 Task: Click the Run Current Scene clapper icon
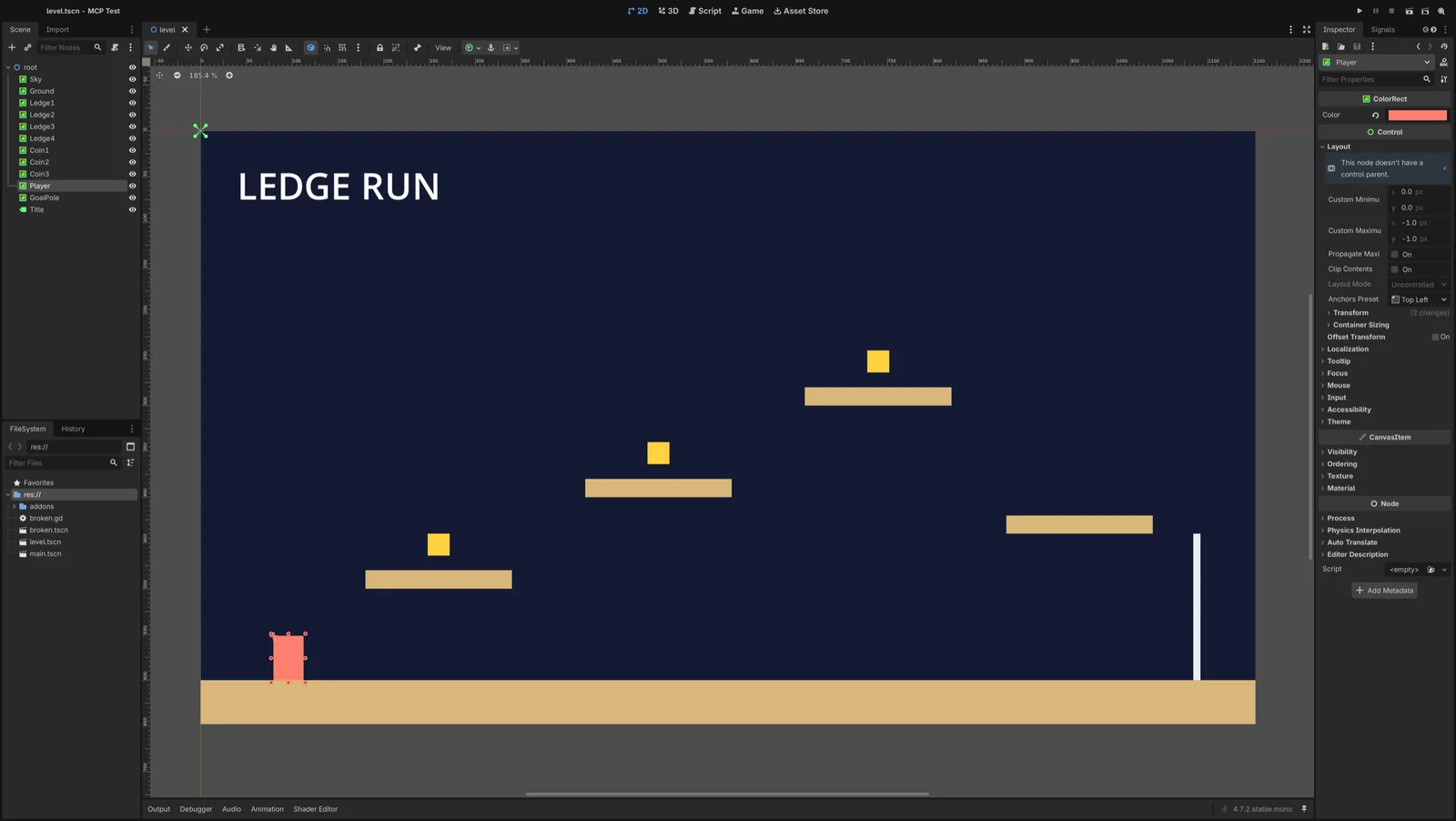[1409, 11]
